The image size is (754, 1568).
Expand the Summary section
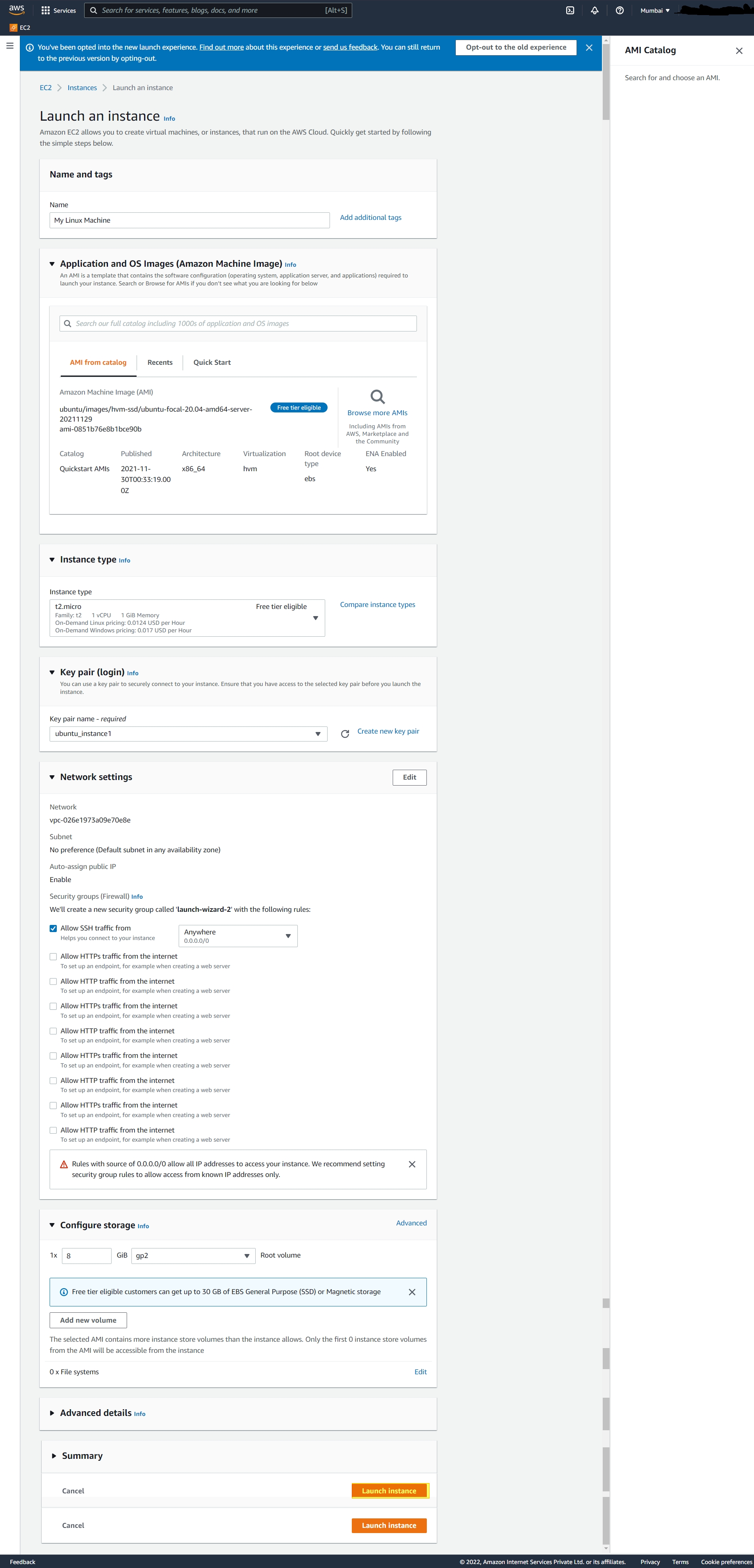[x=54, y=1456]
